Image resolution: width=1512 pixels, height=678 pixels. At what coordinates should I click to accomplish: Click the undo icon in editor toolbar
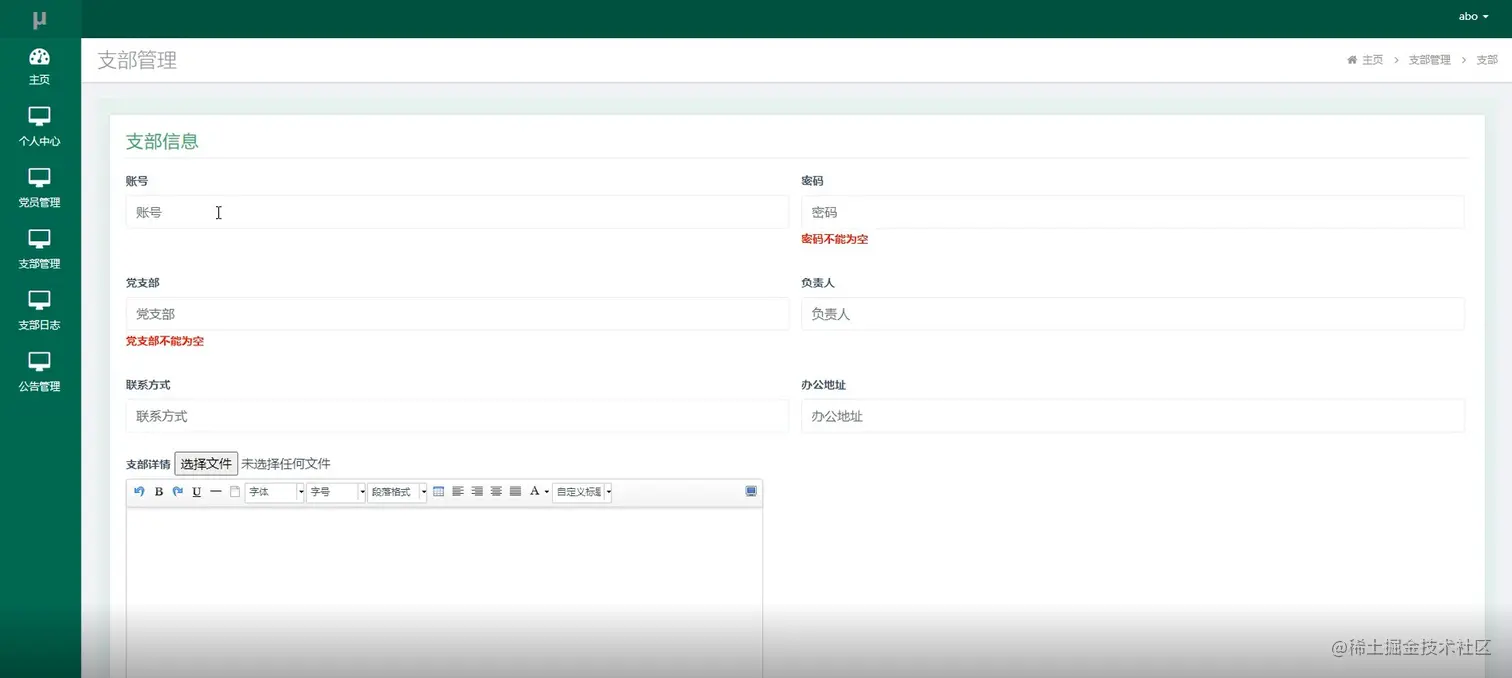[x=139, y=491]
